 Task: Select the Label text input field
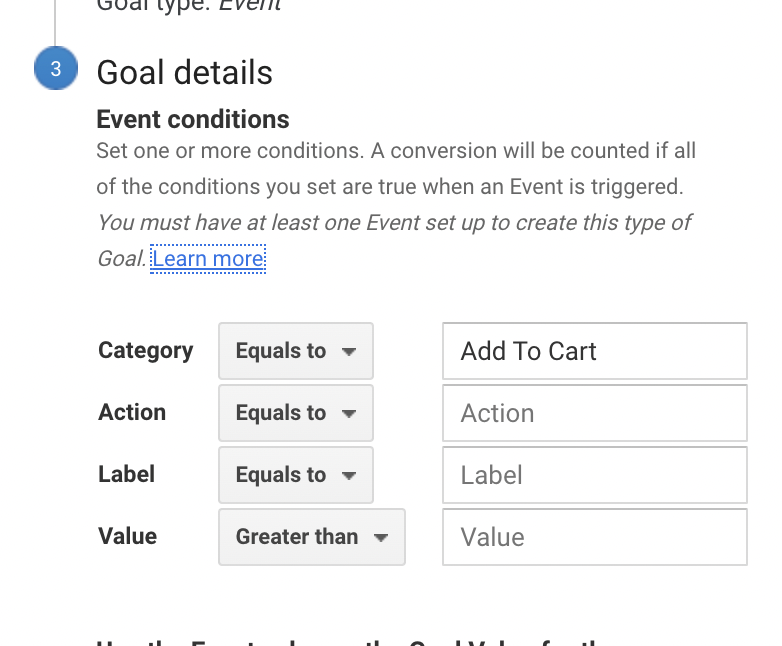594,475
